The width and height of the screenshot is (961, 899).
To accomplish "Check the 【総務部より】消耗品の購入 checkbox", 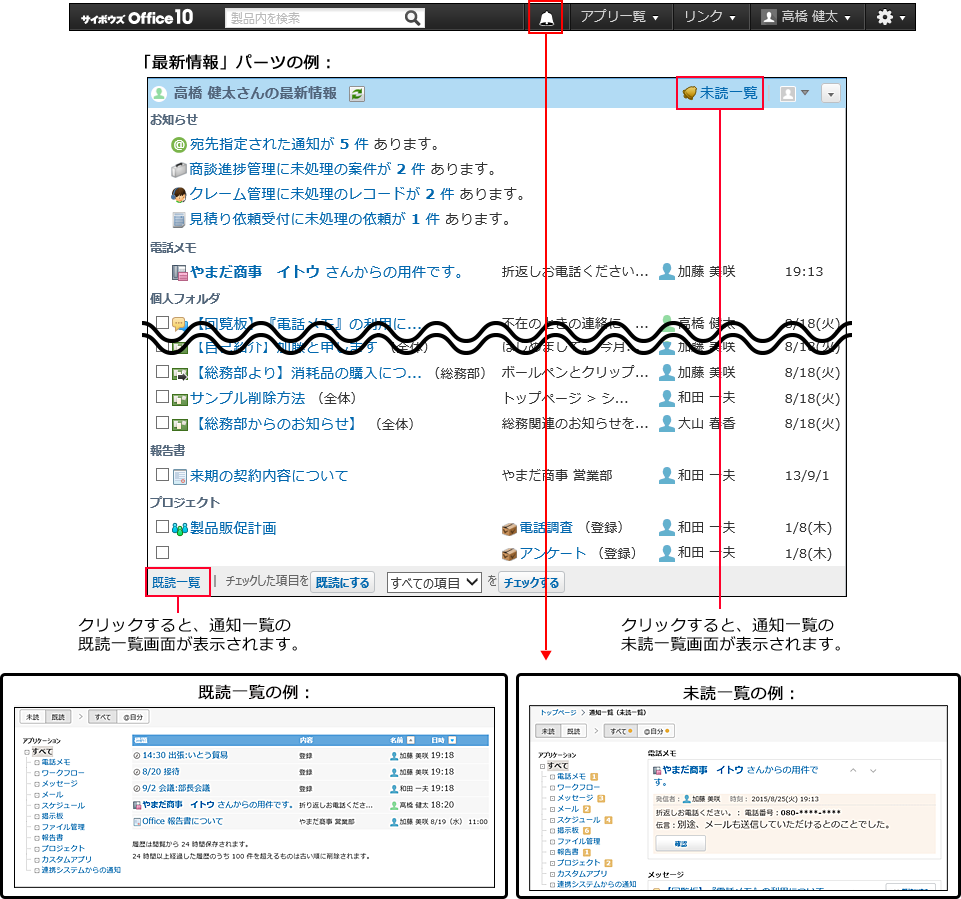I will pyautogui.click(x=162, y=371).
